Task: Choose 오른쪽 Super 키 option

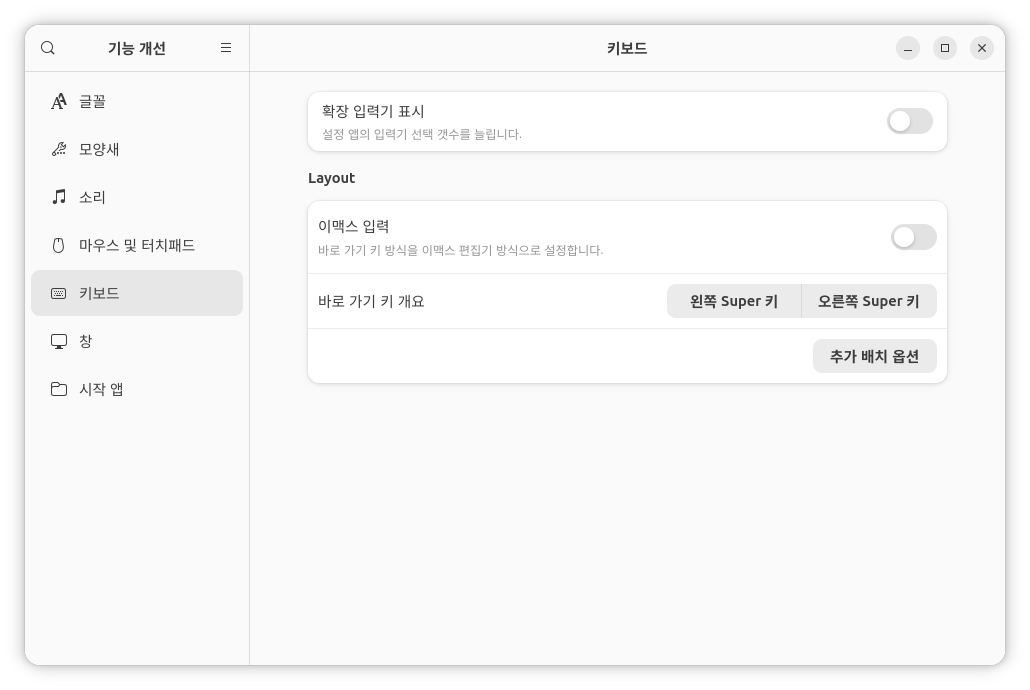Action: point(868,301)
